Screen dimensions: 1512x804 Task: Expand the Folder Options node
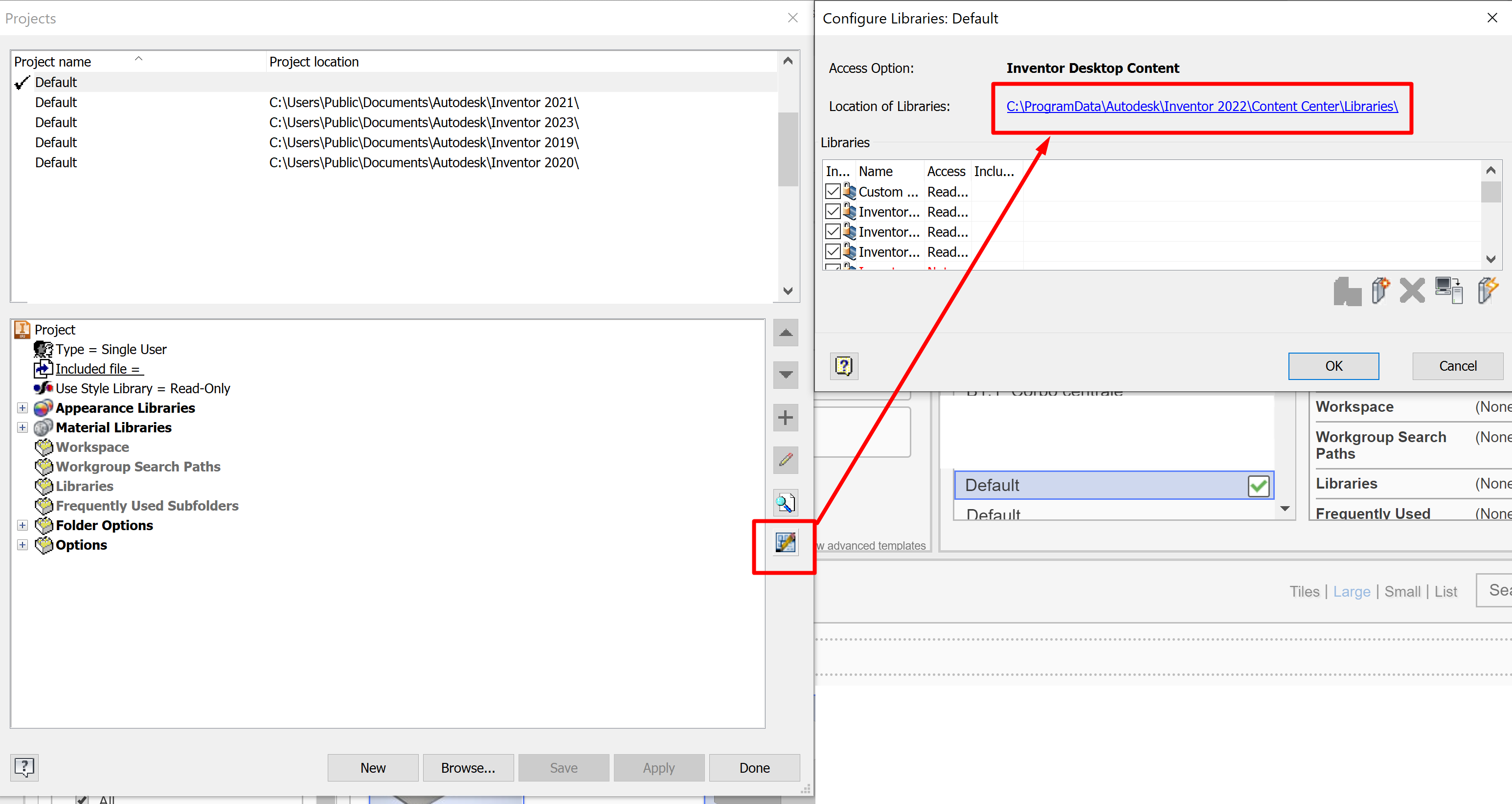pyautogui.click(x=23, y=525)
